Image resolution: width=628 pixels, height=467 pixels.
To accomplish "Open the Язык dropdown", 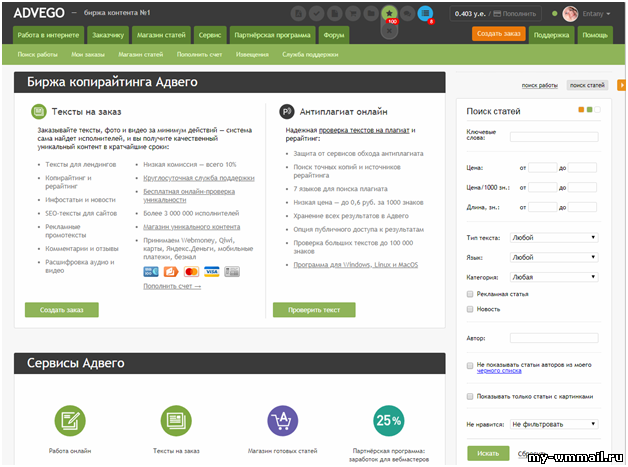I will (x=554, y=257).
